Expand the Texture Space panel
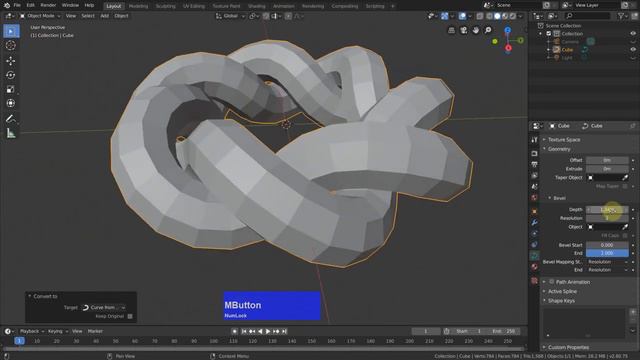 (564, 140)
